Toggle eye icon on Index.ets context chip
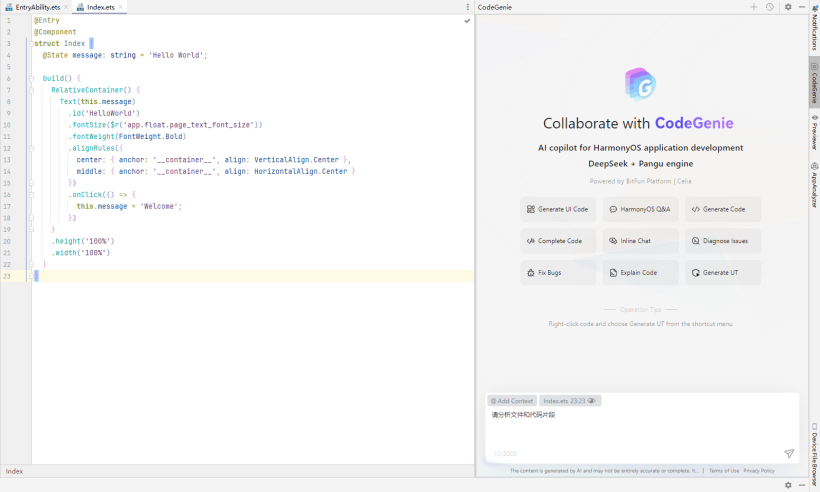820x492 pixels. 592,401
